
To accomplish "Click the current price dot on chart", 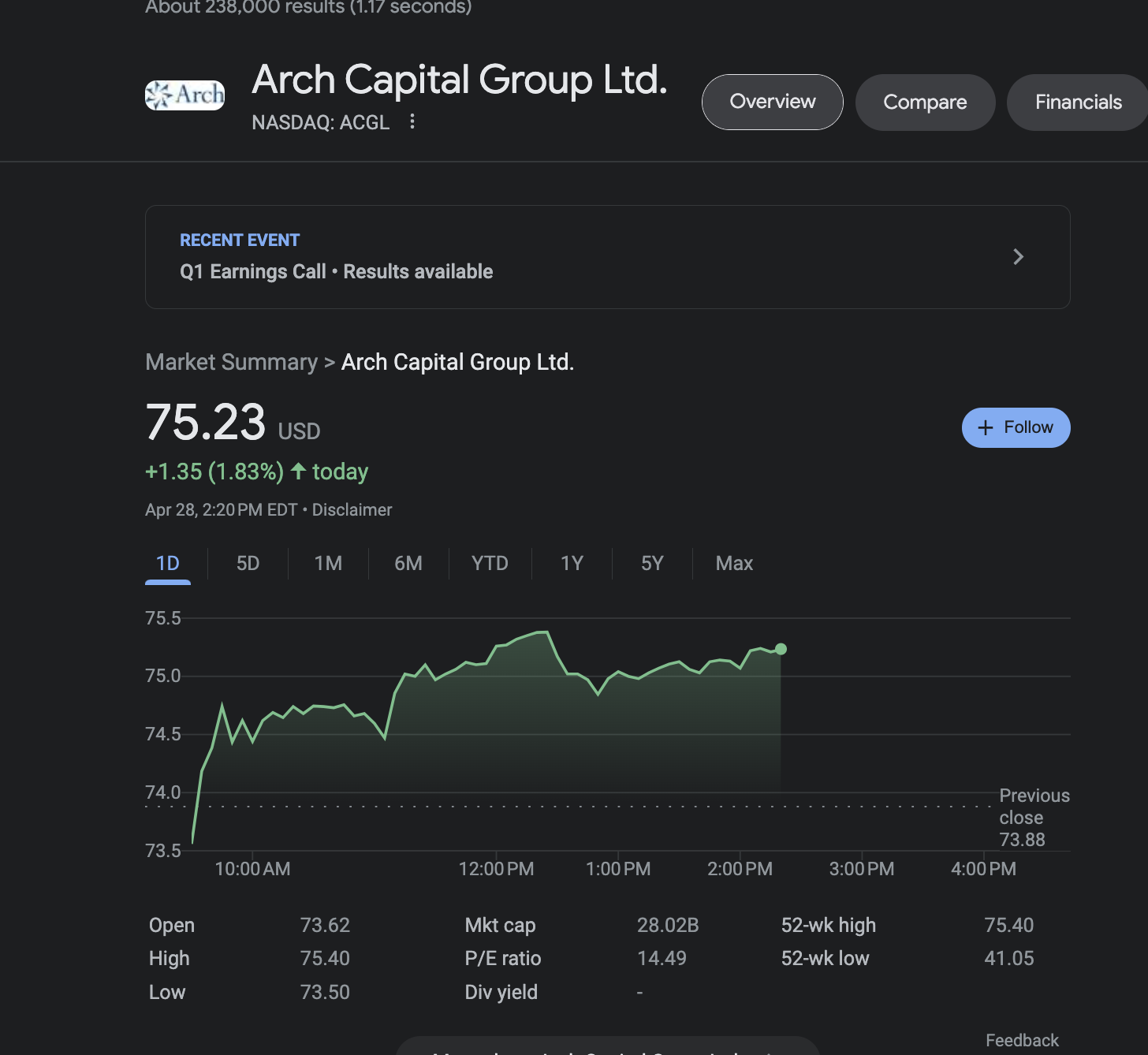I will click(x=781, y=649).
